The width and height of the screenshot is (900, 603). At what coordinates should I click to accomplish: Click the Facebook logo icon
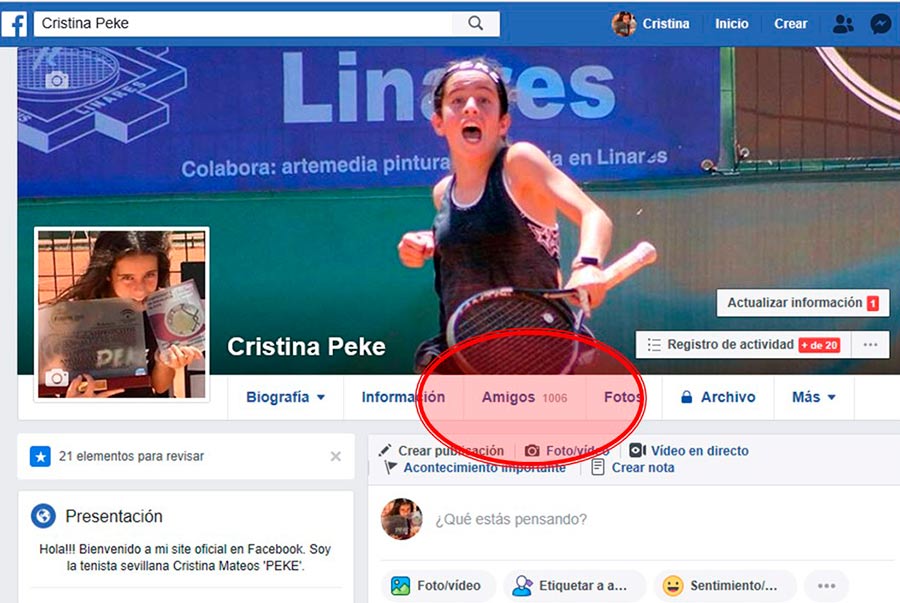[x=14, y=23]
